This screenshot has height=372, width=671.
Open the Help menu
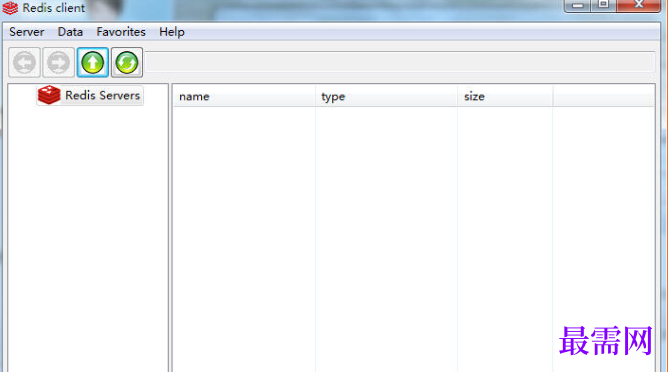click(x=172, y=32)
